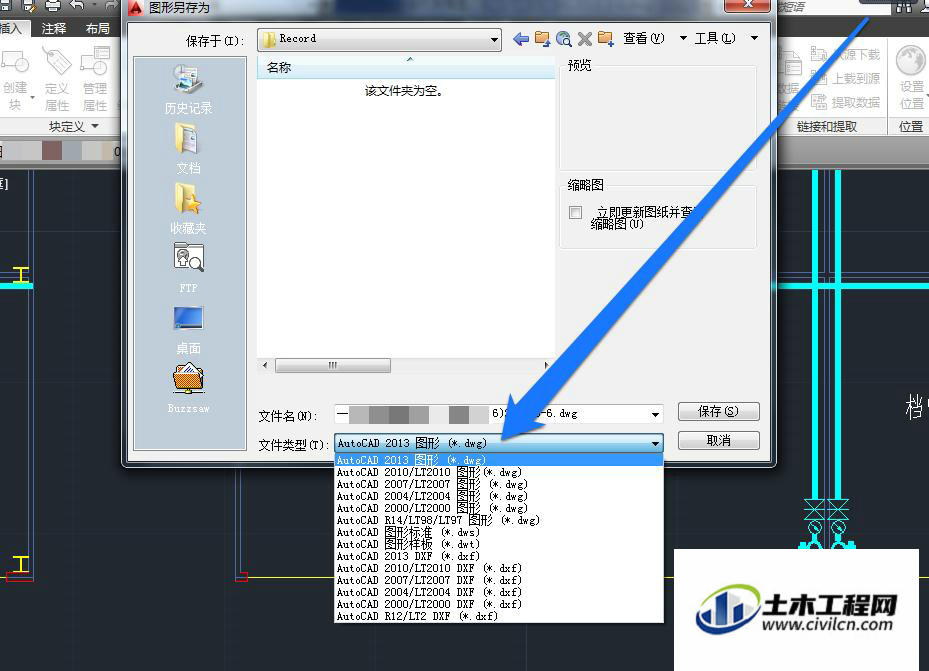Open the 历史记录 history location
929x671 pixels.
coord(188,90)
